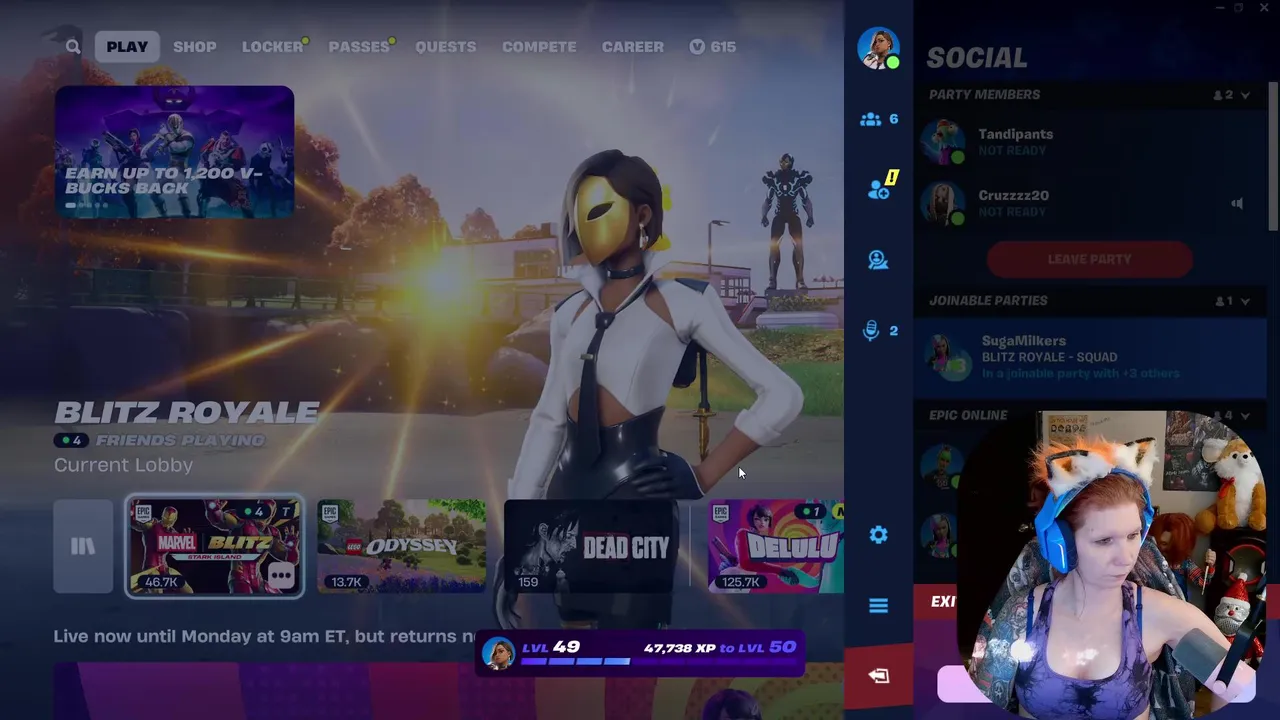
Task: Switch to the COMPETE tab
Action: 539,47
